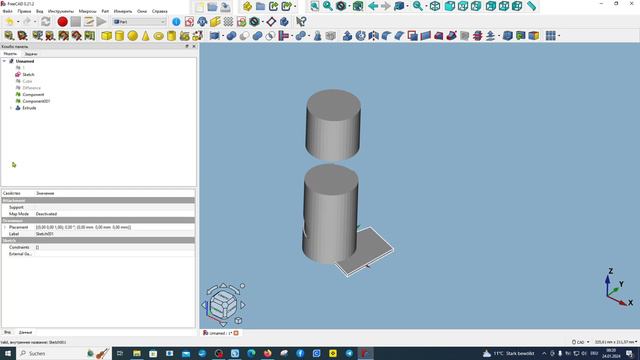Select the Sketch item in tree
The width and height of the screenshot is (640, 360).
(28, 75)
